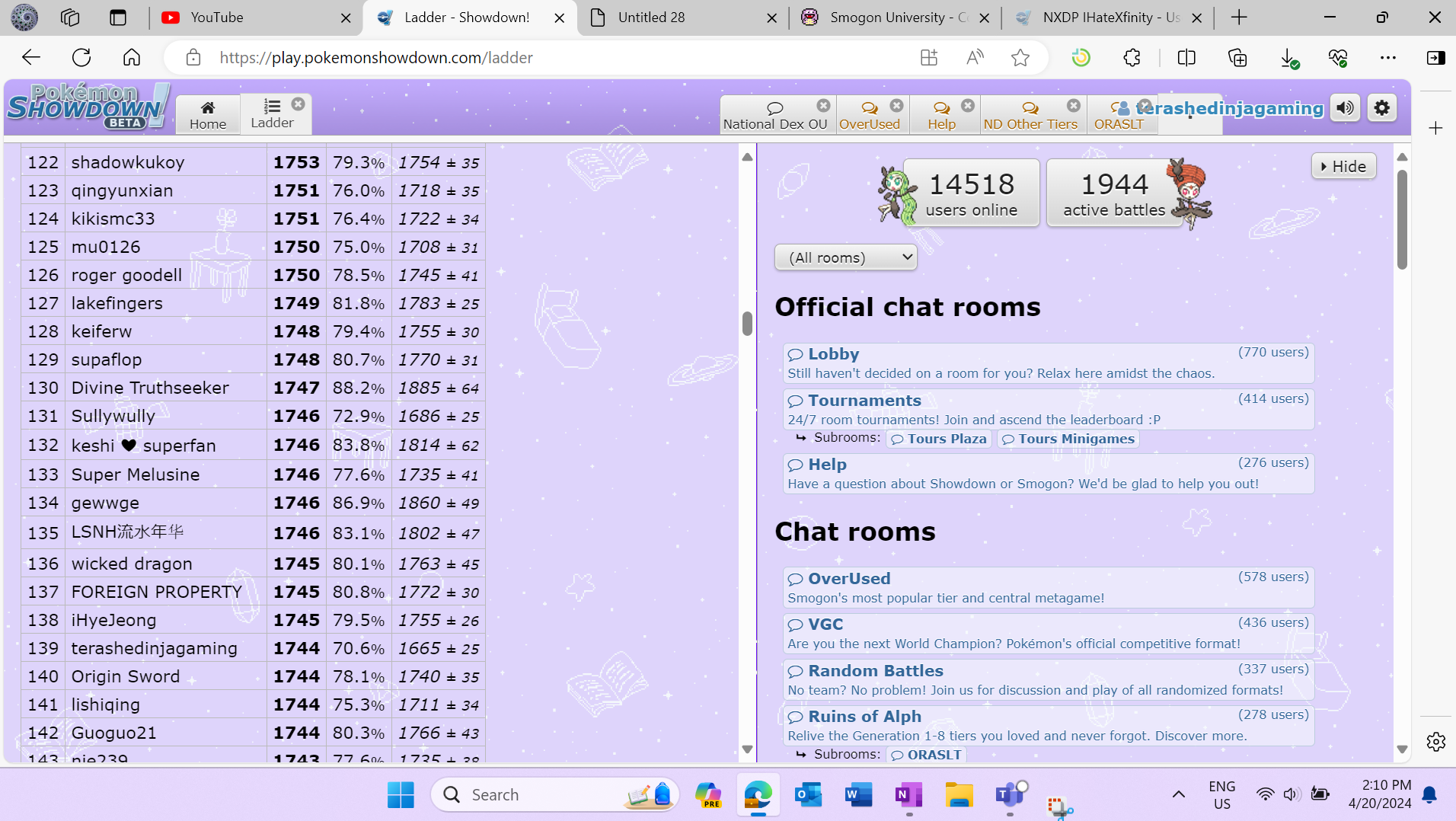This screenshot has width=1456, height=821.
Task: Open the Help room tab
Action: tap(941, 115)
